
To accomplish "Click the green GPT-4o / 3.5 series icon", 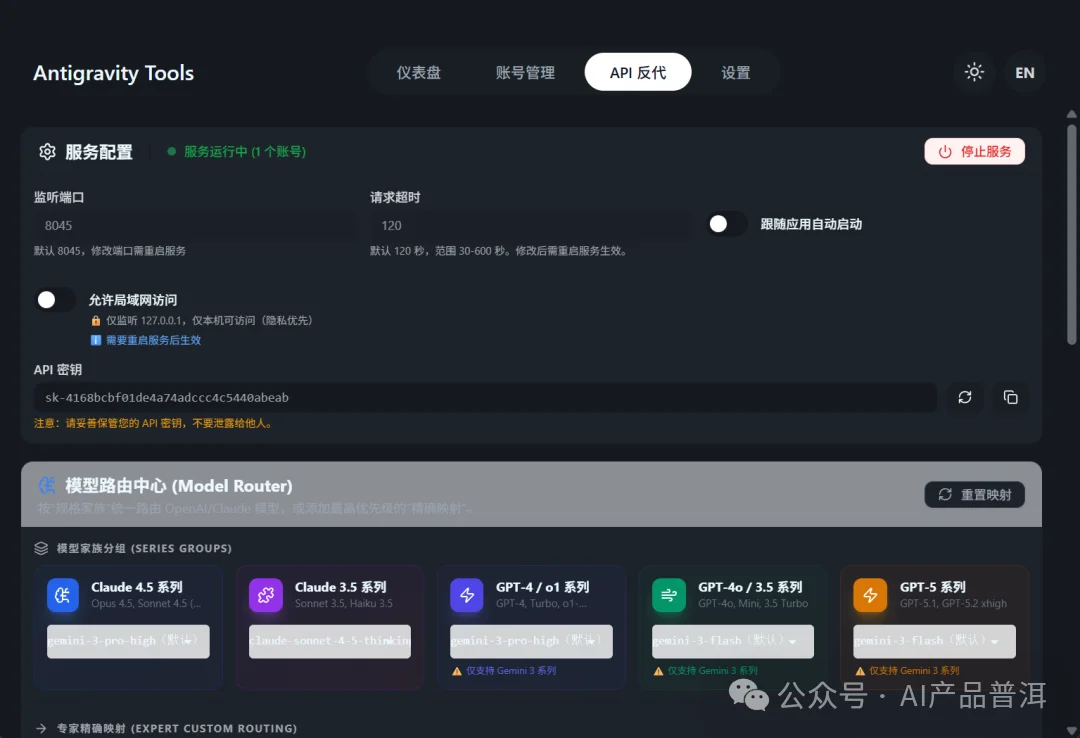I will 668,595.
